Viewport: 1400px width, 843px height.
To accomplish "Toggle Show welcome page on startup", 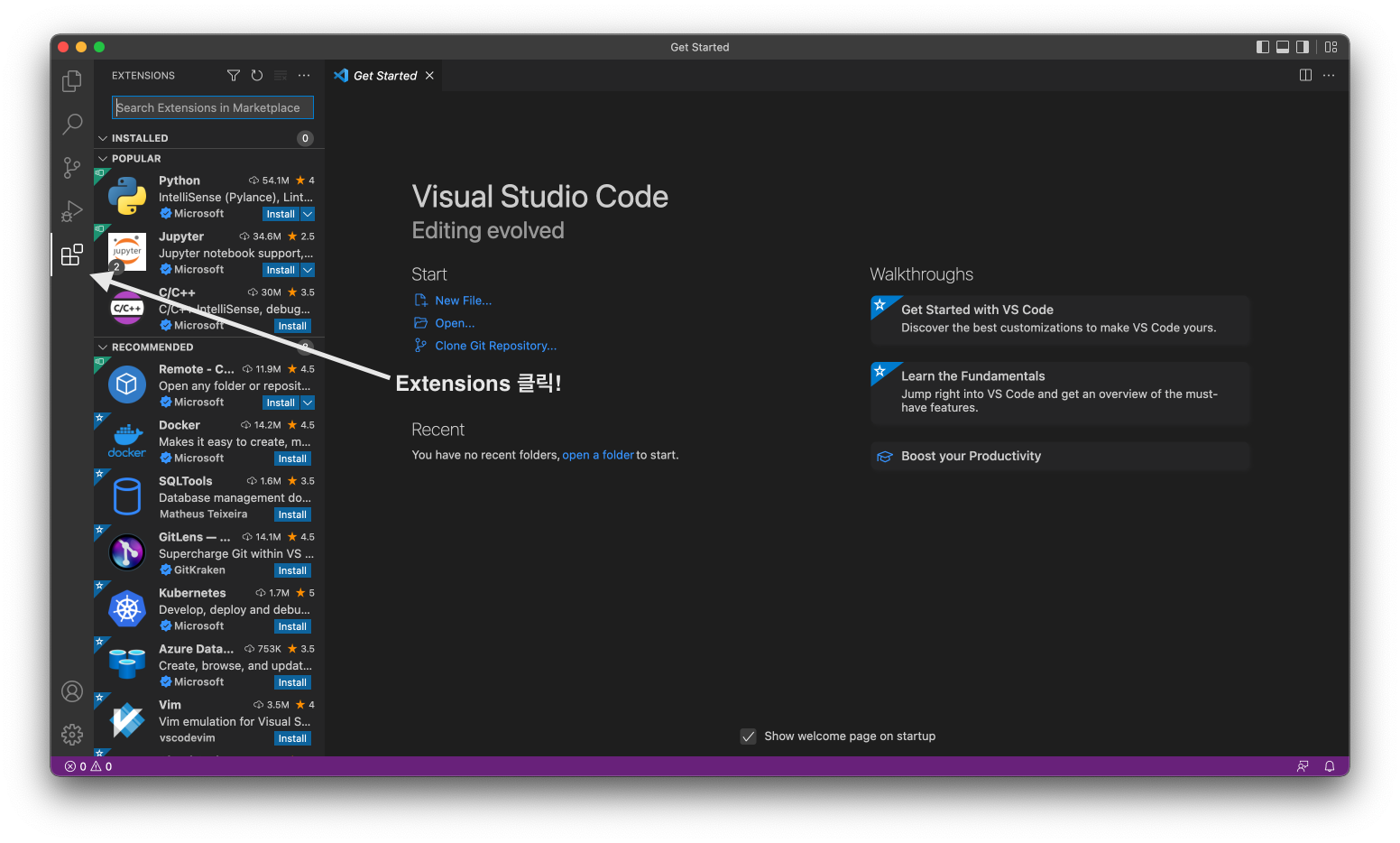I will tap(748, 736).
